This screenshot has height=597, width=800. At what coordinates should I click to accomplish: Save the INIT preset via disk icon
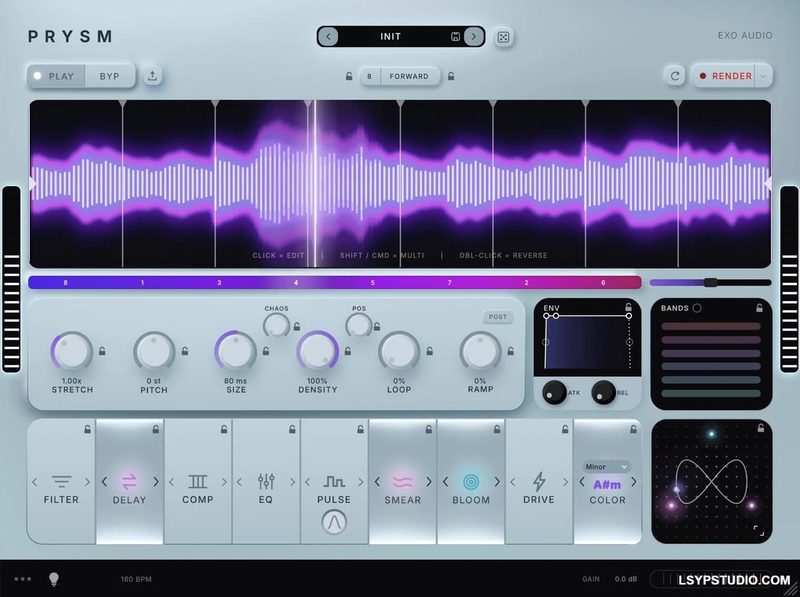click(x=456, y=37)
